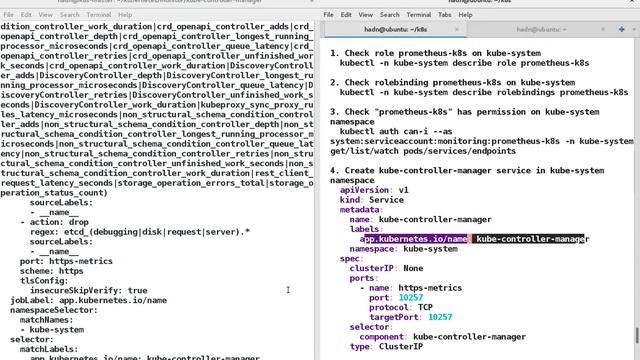Click '2. Check rolebinding prometheus-k8s' heading
The height and width of the screenshot is (360, 640).
click(453, 82)
